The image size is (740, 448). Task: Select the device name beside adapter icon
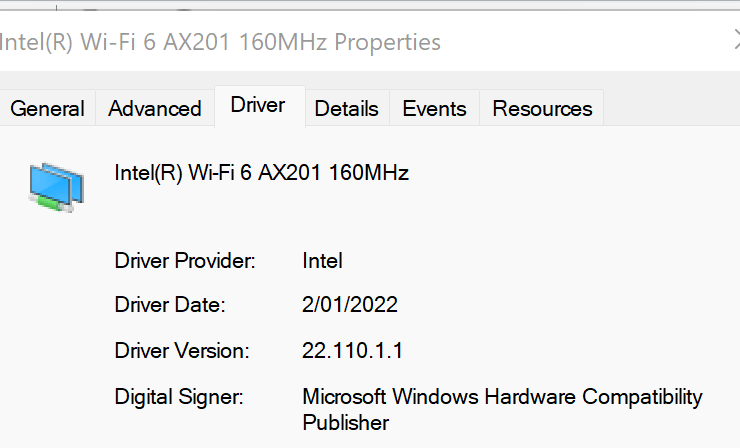point(261,173)
